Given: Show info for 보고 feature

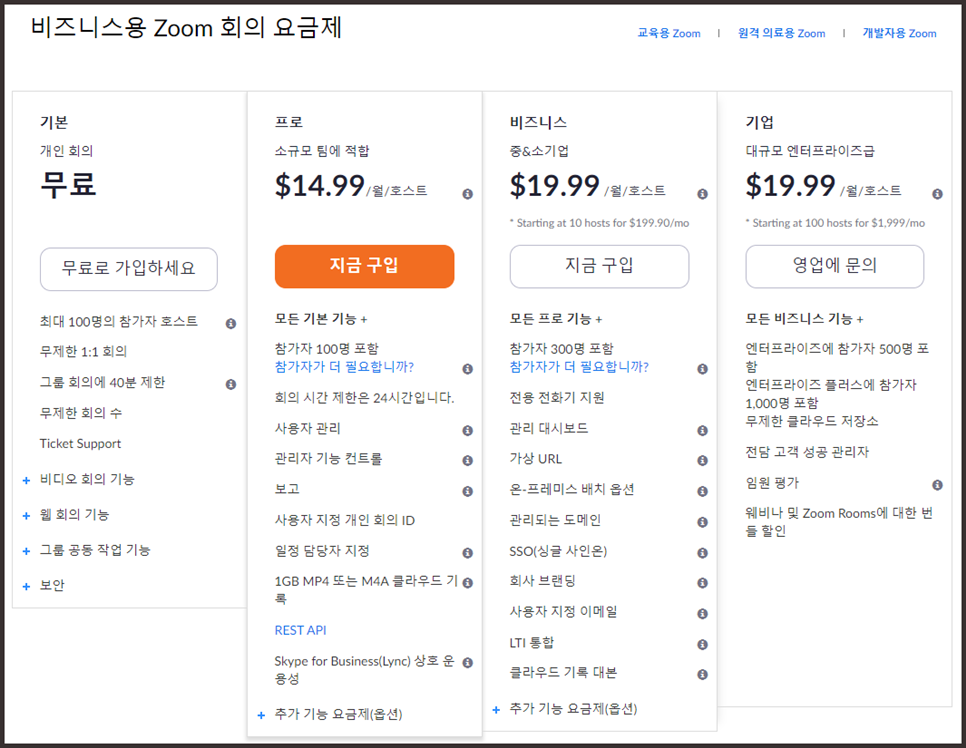Looking at the screenshot, I should [468, 491].
